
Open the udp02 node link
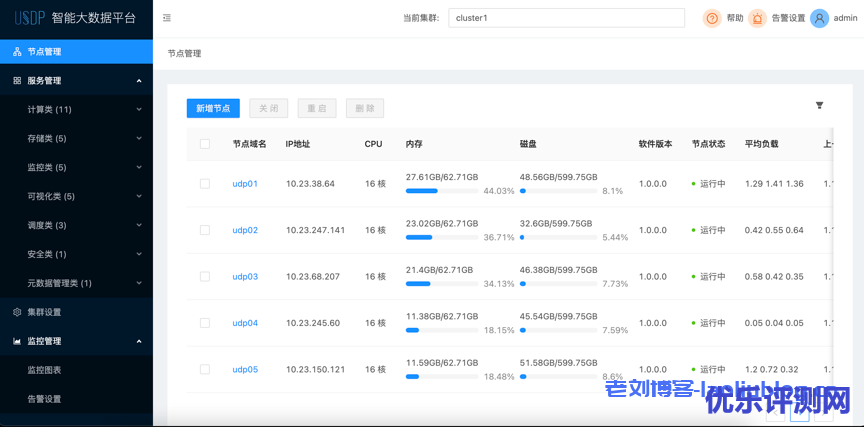point(245,230)
